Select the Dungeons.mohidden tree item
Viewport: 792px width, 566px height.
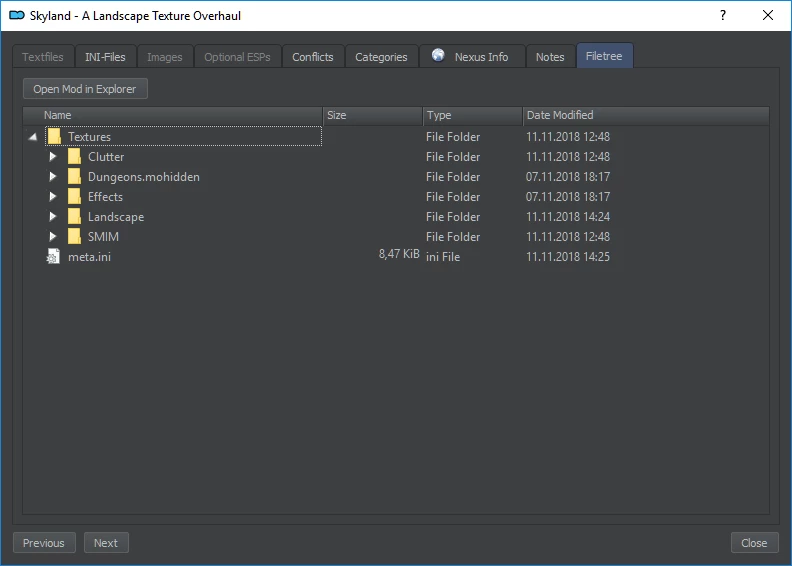(144, 177)
